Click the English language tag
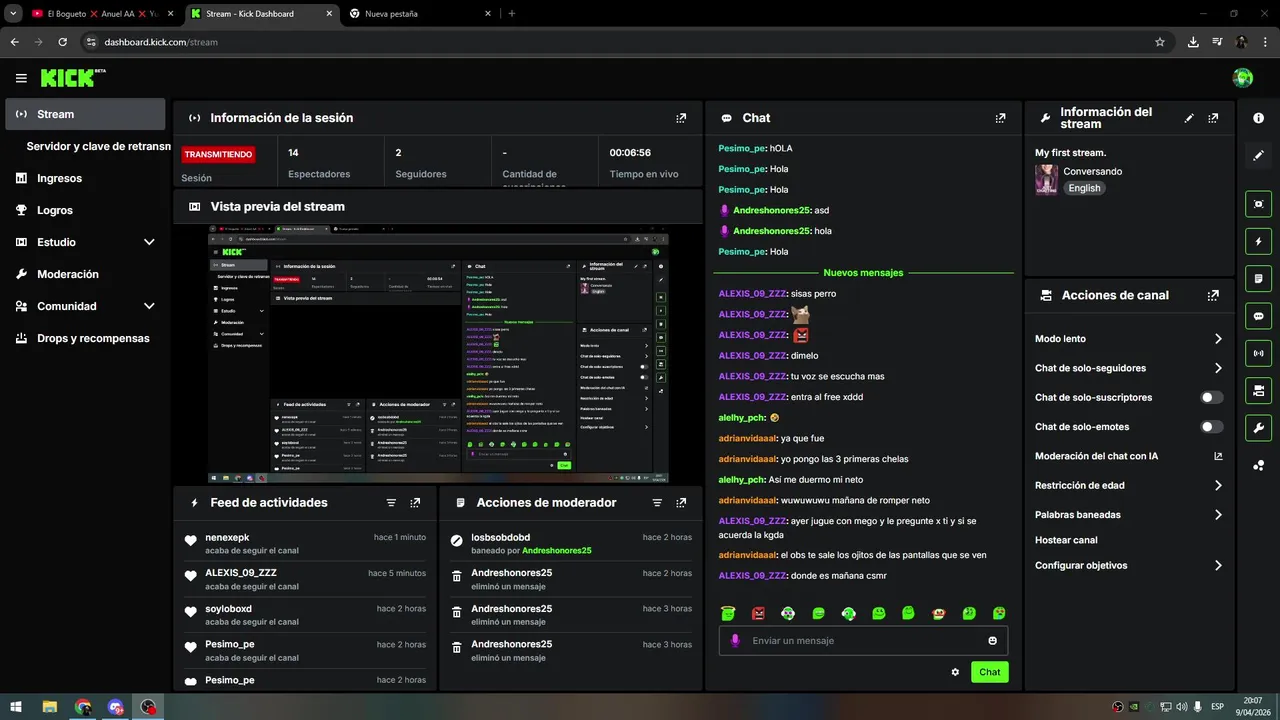The image size is (1280, 720). [1084, 188]
